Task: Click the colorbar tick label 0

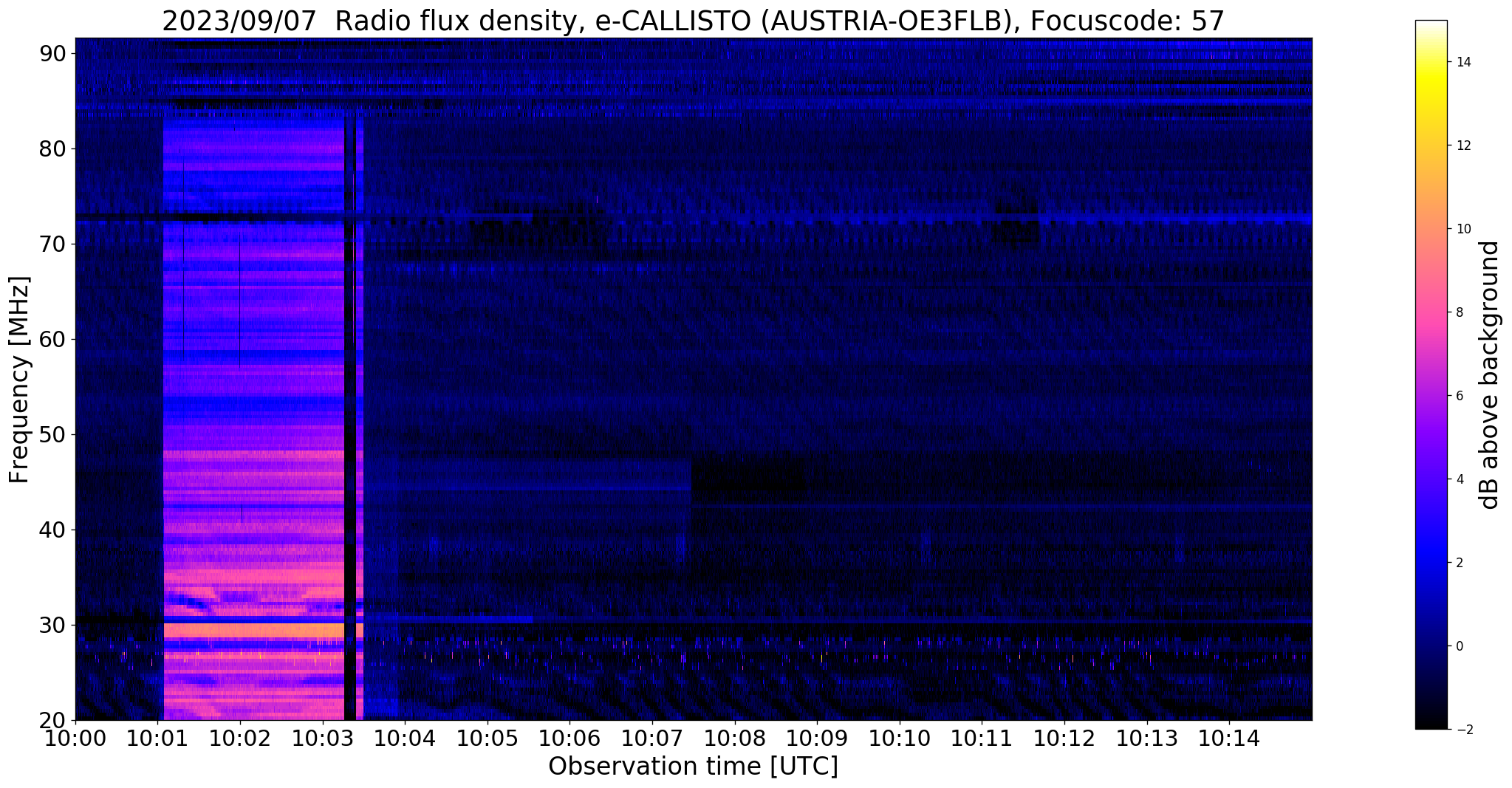Action: 1459,646
